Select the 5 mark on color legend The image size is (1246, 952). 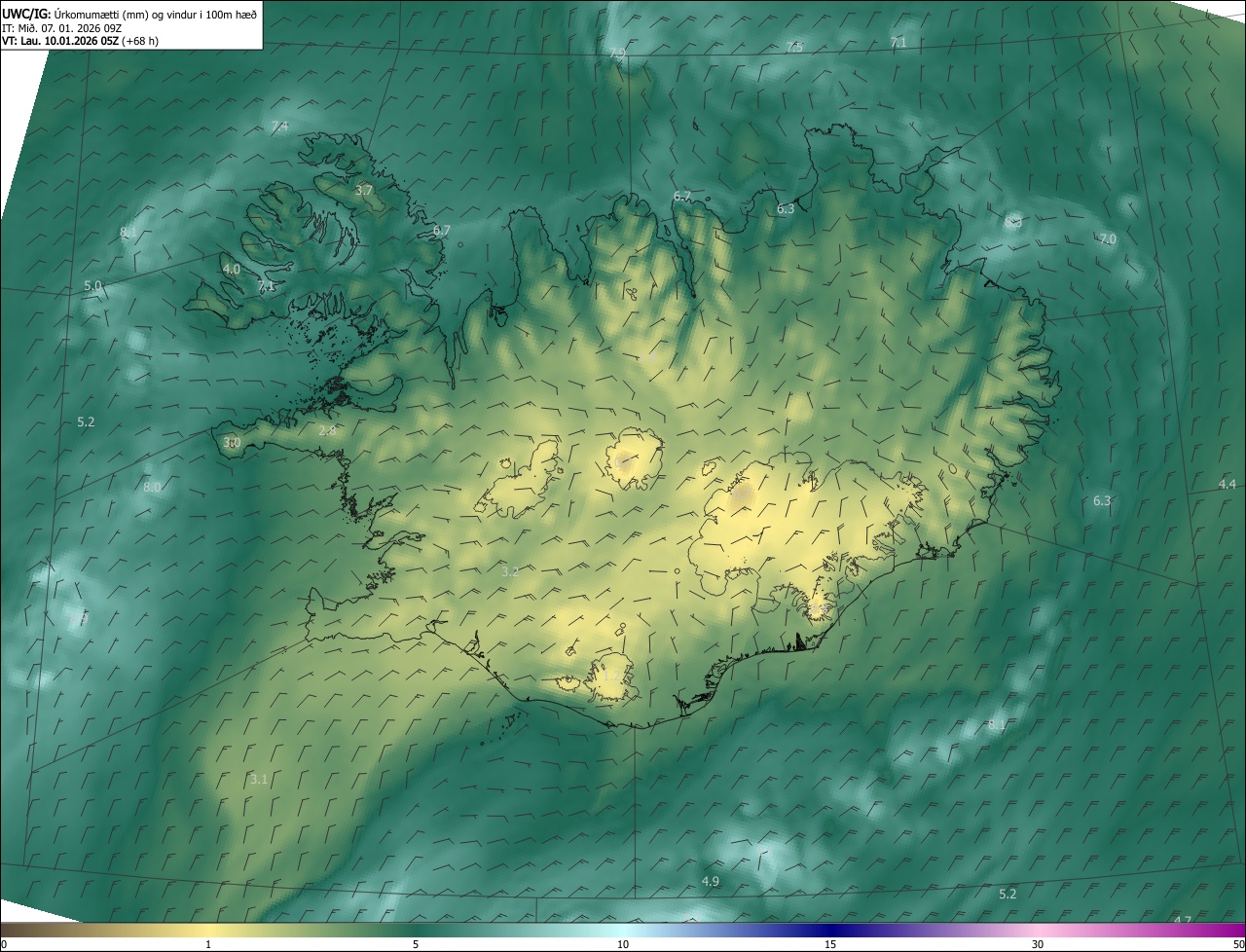416,943
